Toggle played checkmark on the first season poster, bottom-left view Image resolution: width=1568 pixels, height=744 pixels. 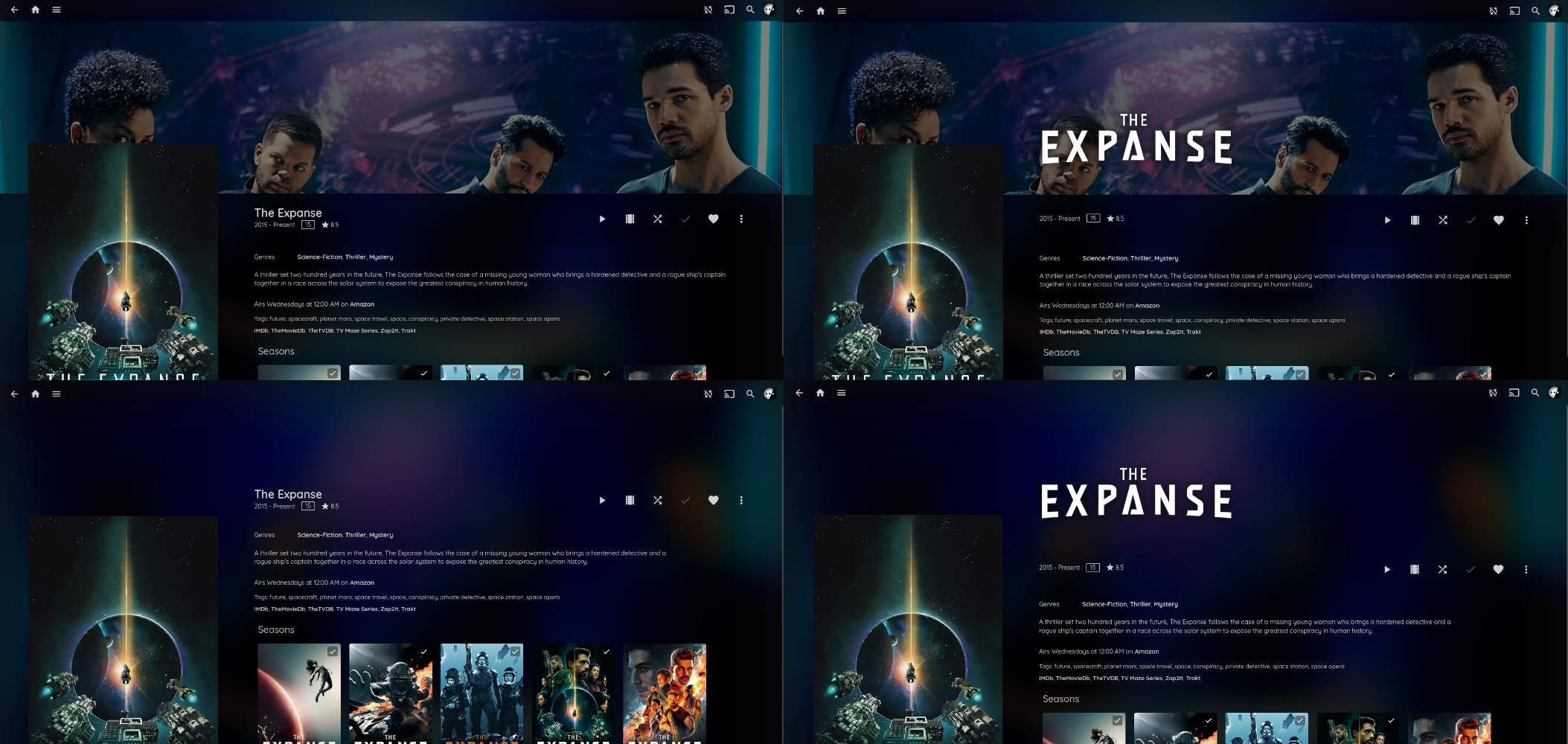click(x=332, y=652)
